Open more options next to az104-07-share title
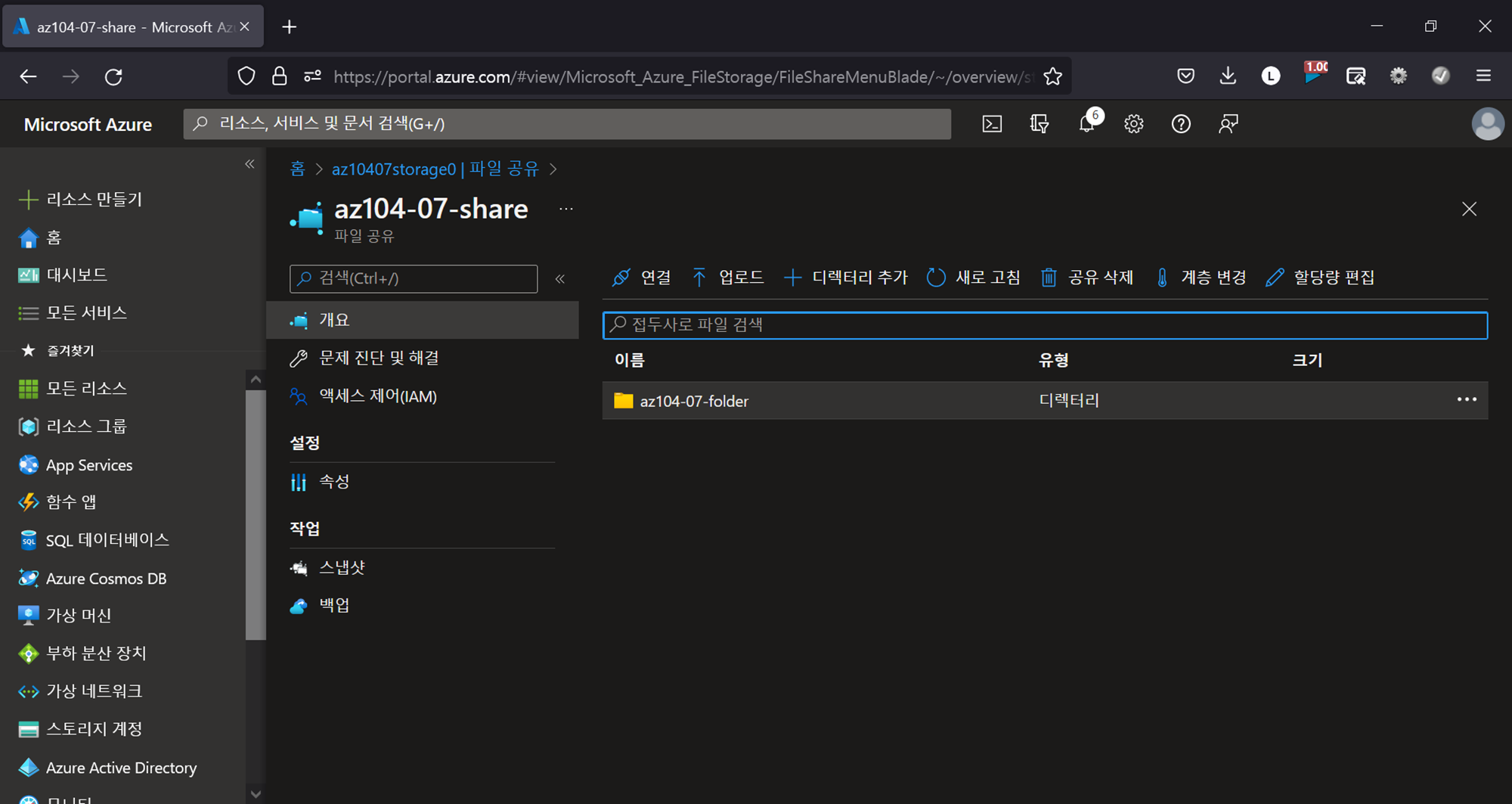This screenshot has width=1512, height=804. tap(565, 209)
